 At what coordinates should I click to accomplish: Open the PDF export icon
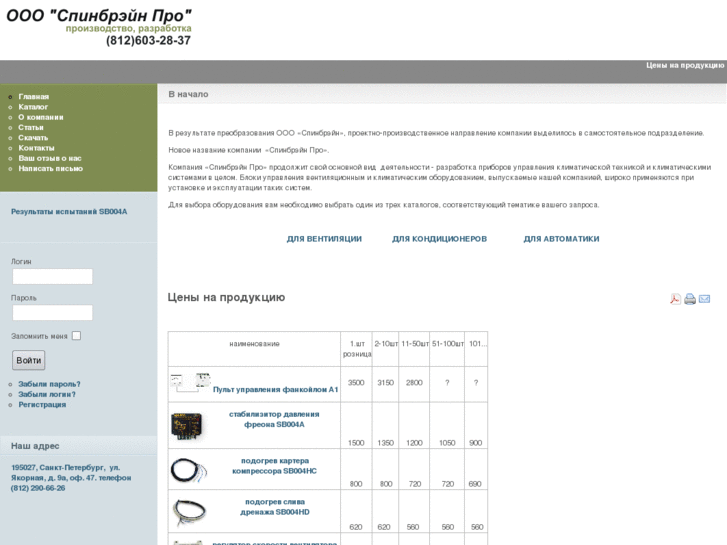[x=676, y=299]
